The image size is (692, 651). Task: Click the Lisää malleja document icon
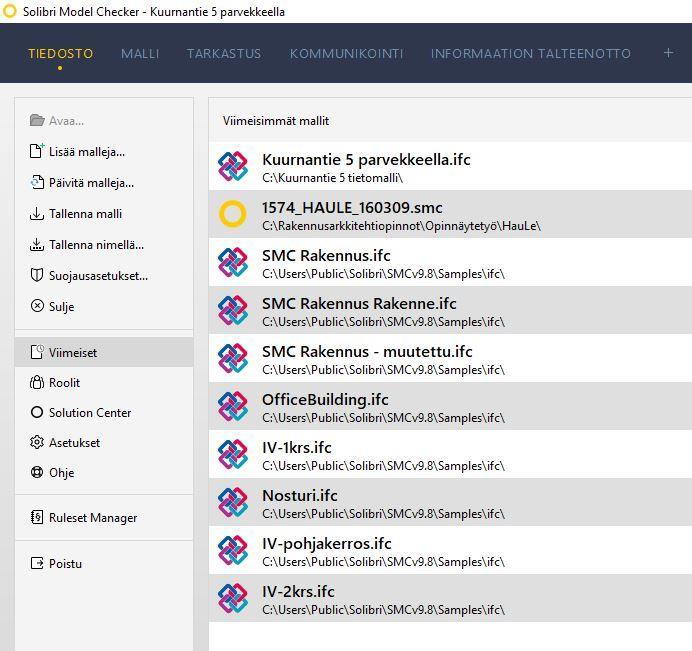tap(37, 151)
